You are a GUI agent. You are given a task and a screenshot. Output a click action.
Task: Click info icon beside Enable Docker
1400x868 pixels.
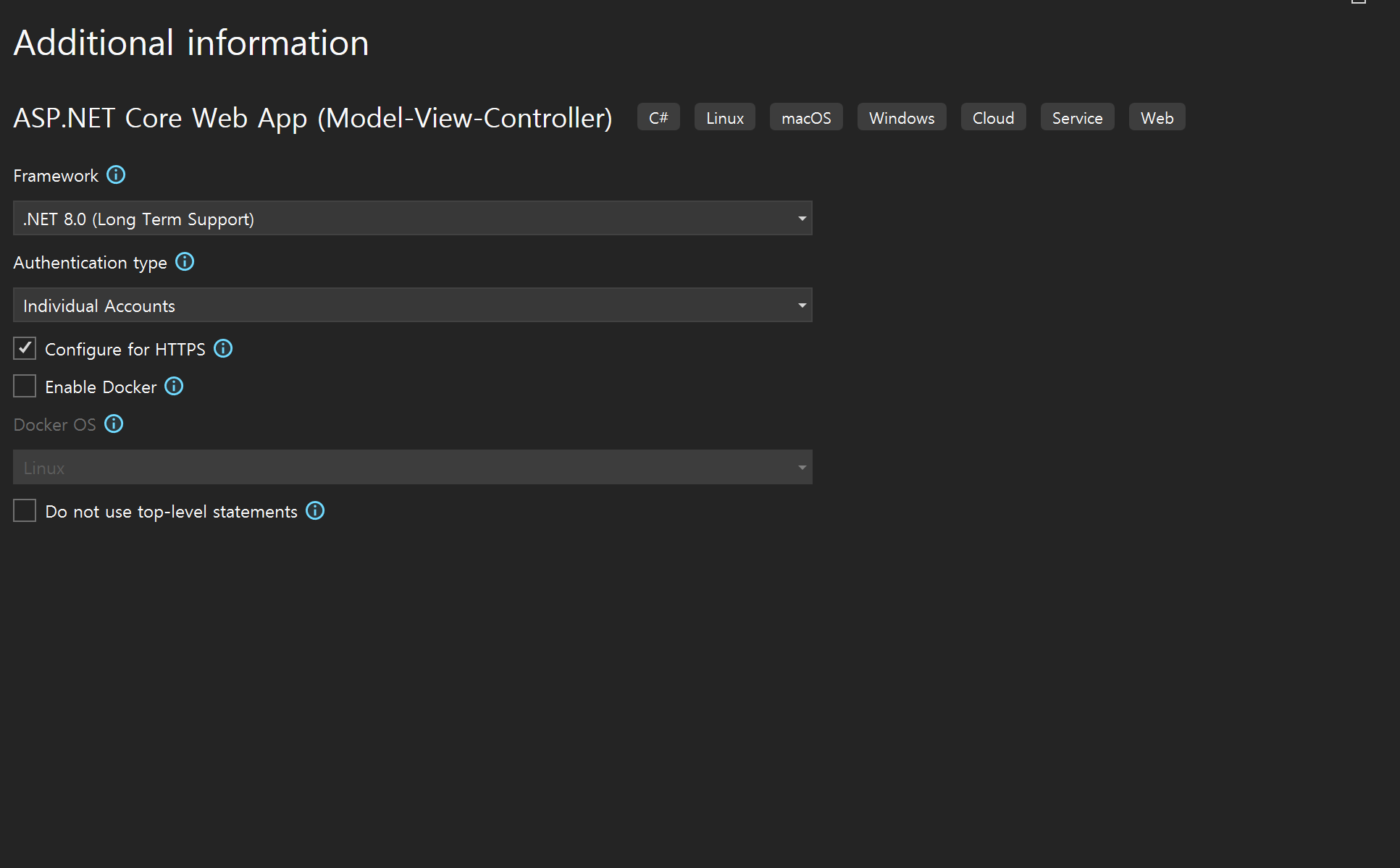click(174, 387)
